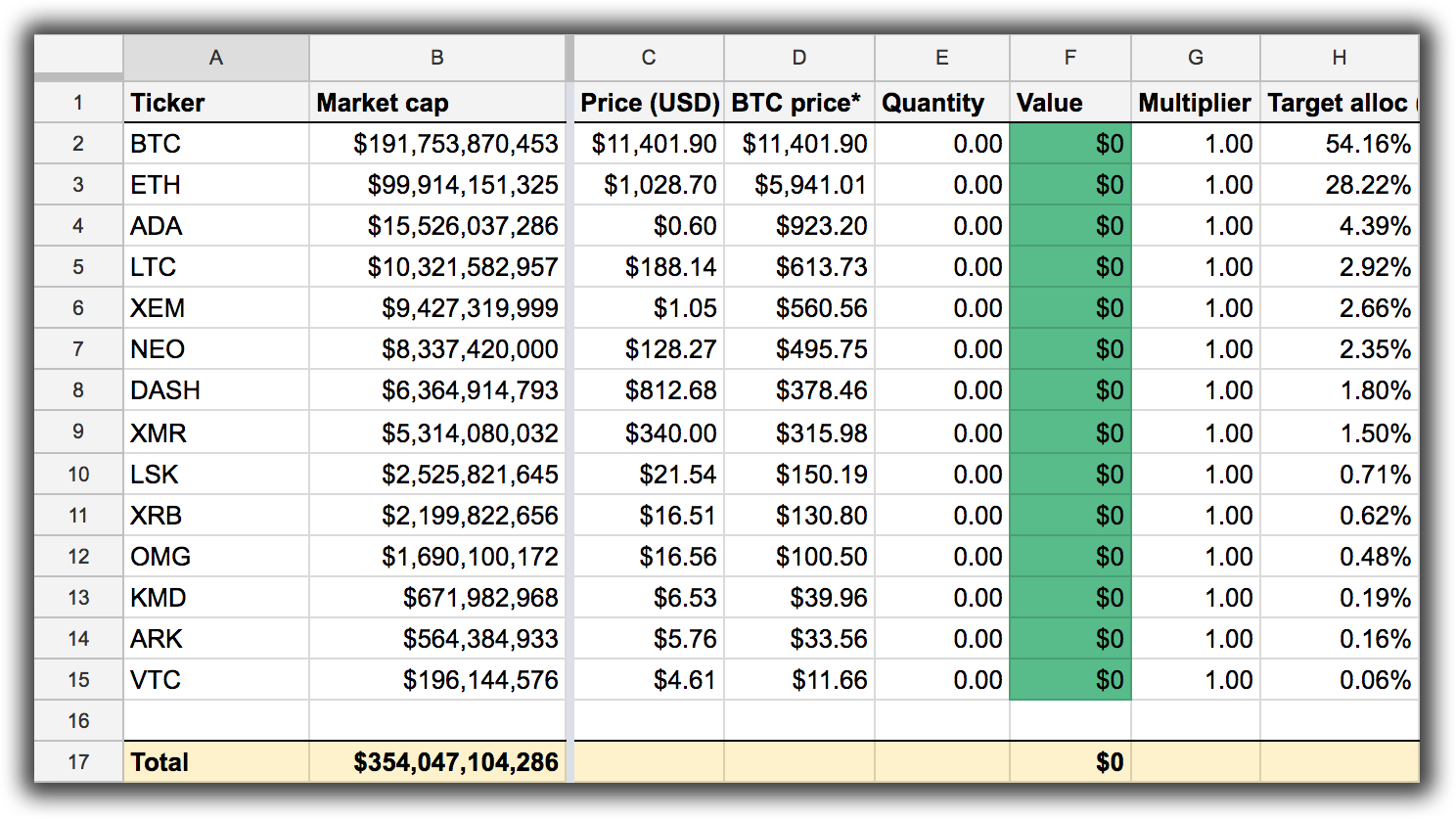Image resolution: width=1456 pixels, height=819 pixels.
Task: Select LTC price $188.14 cell
Action: click(649, 267)
